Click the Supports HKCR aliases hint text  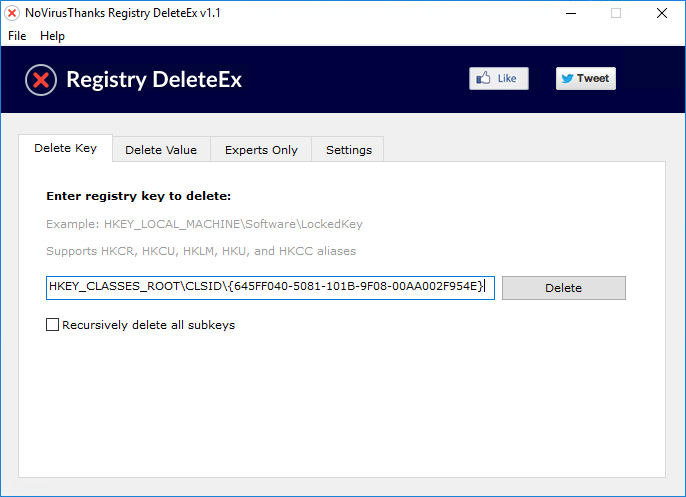pyautogui.click(x=201, y=251)
